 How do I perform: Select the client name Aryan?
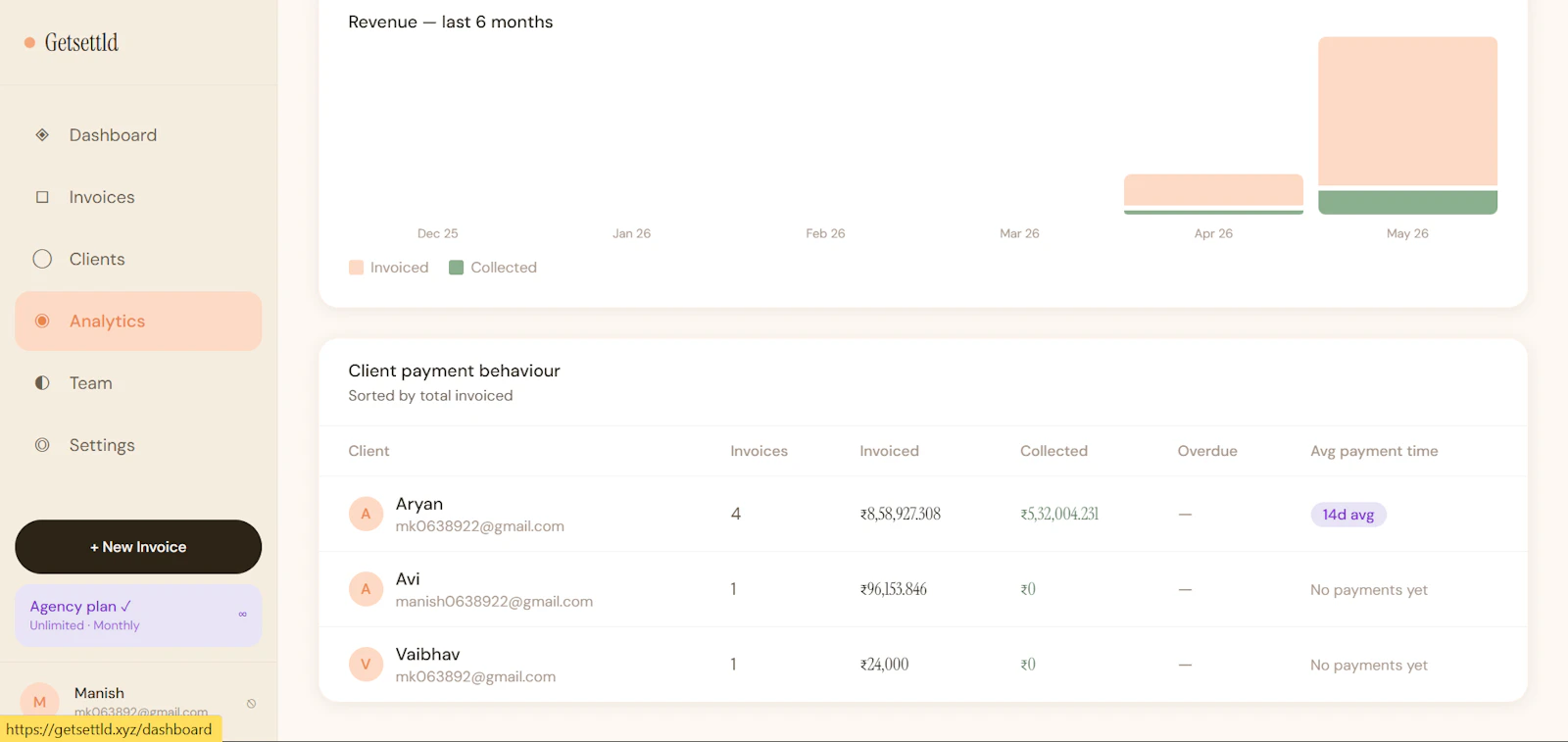[x=419, y=504]
